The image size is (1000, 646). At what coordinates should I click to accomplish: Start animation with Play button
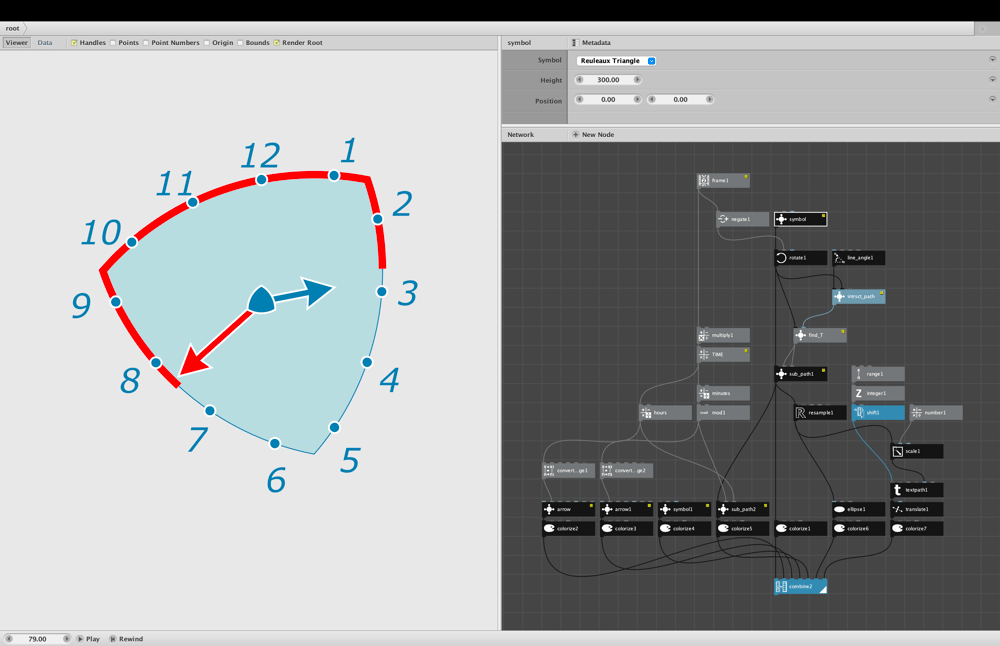(x=89, y=638)
